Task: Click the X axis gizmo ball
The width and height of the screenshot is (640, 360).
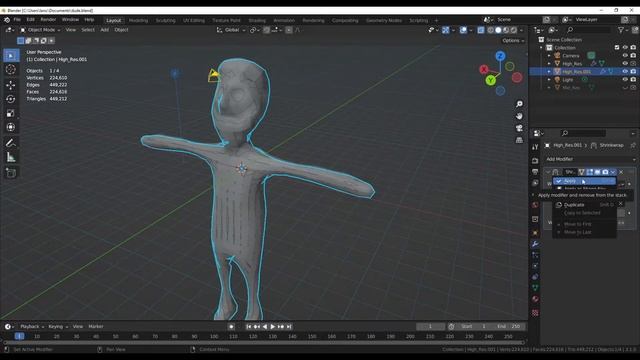Action: (x=484, y=69)
